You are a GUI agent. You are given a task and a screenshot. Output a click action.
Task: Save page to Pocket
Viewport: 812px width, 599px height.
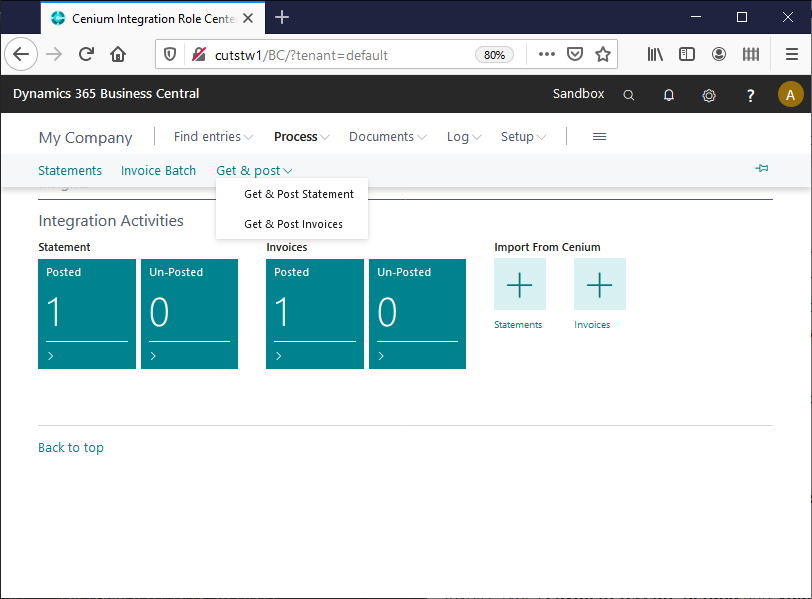575,54
